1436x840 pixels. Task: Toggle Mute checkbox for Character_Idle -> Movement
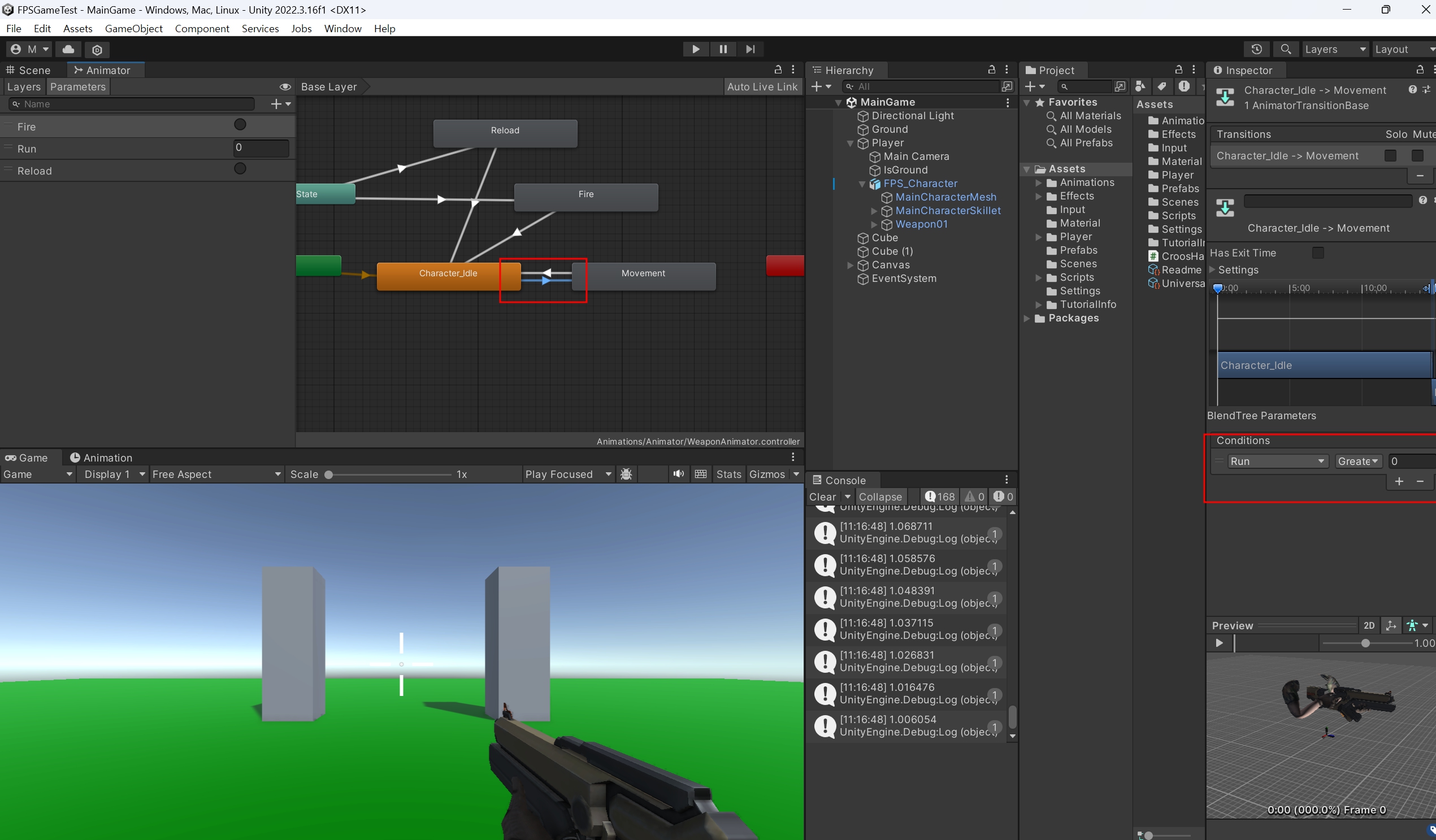pyautogui.click(x=1418, y=155)
